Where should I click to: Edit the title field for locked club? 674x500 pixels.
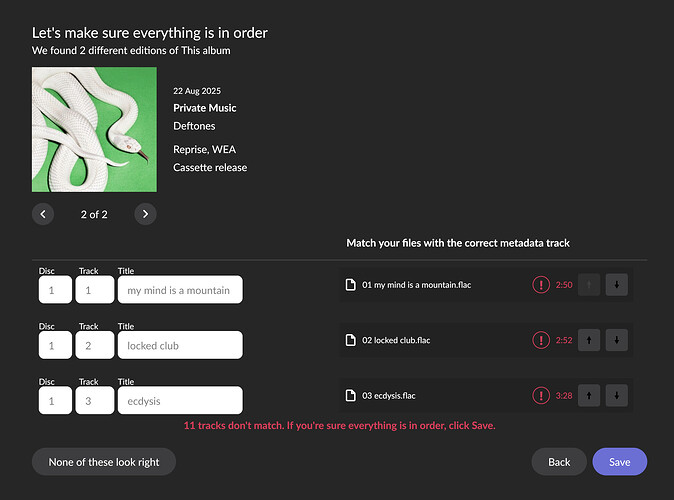pyautogui.click(x=180, y=346)
